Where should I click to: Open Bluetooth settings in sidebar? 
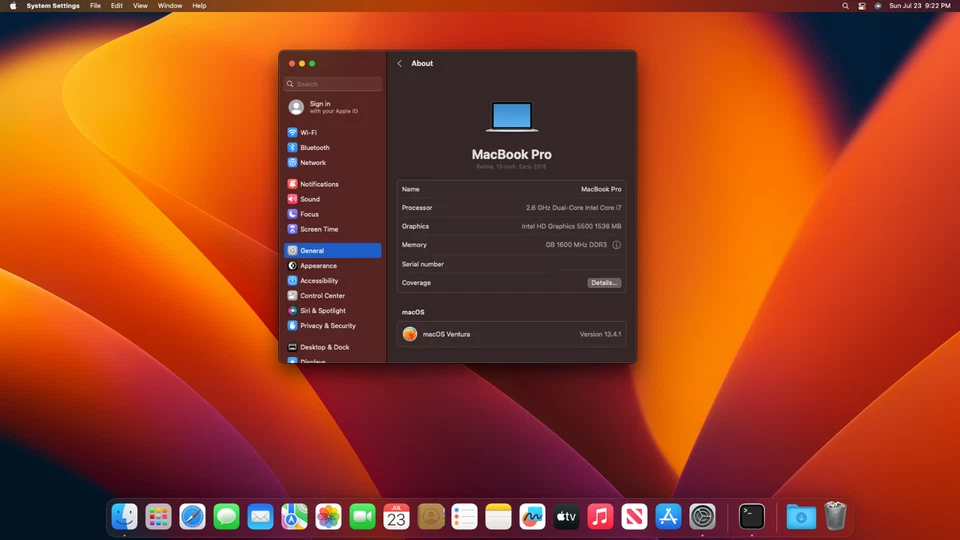[332, 148]
